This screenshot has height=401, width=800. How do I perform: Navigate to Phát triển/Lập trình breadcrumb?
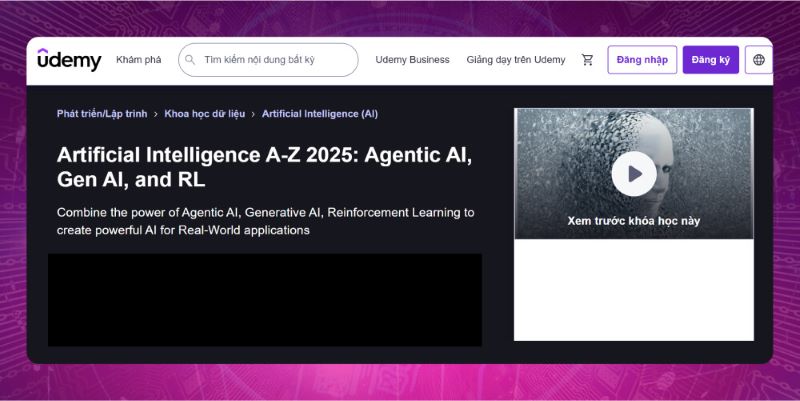click(x=102, y=114)
